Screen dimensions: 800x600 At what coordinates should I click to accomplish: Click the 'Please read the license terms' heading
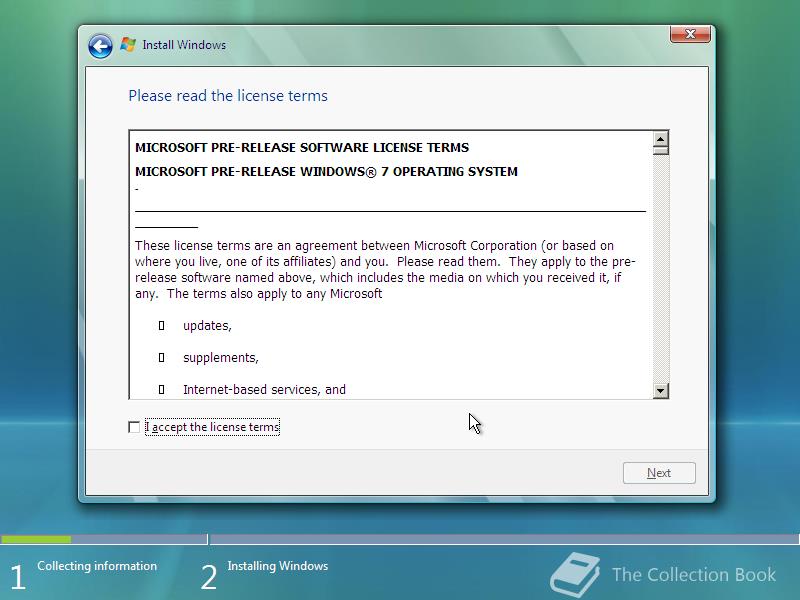pos(228,96)
